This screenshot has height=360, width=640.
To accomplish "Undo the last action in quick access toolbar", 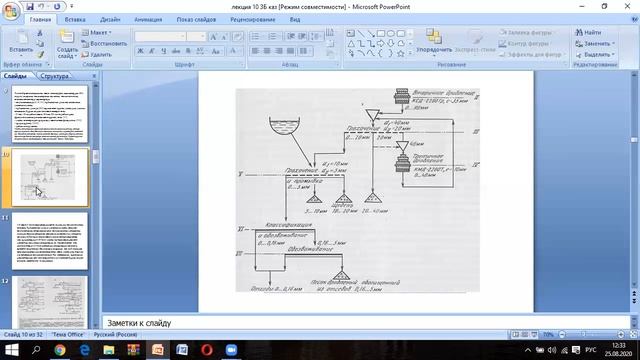I will click(41, 7).
